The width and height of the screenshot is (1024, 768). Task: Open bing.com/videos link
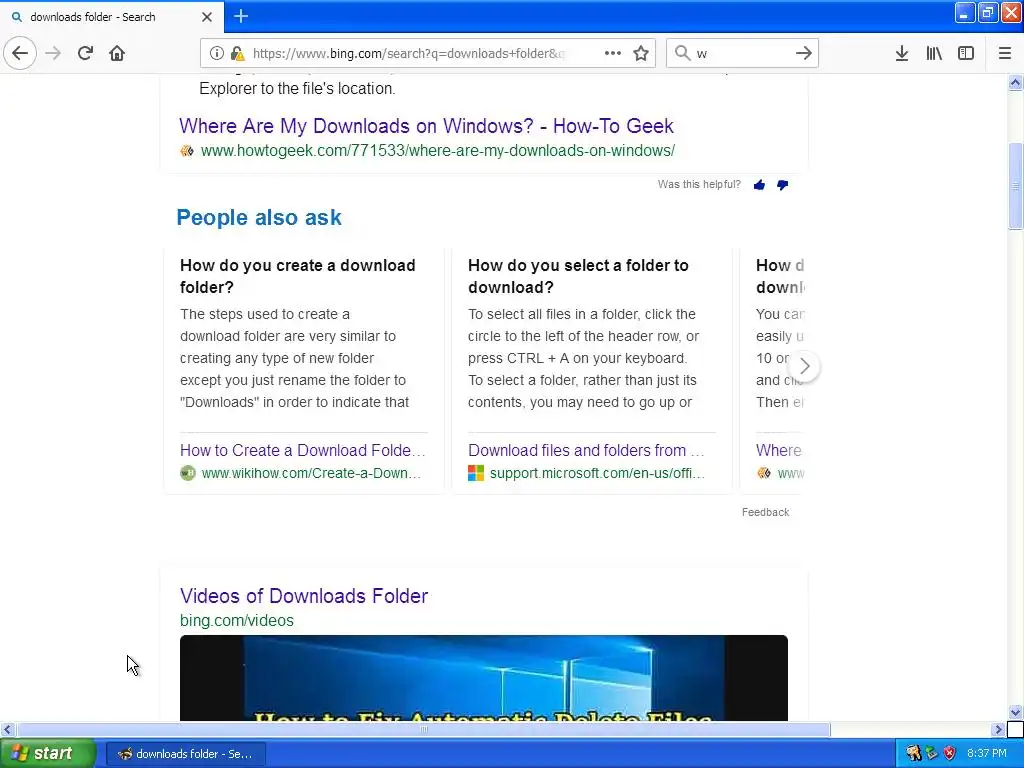coord(237,620)
